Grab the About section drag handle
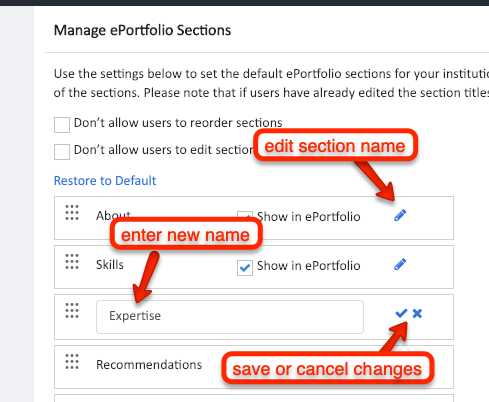489x402 pixels. click(x=72, y=213)
